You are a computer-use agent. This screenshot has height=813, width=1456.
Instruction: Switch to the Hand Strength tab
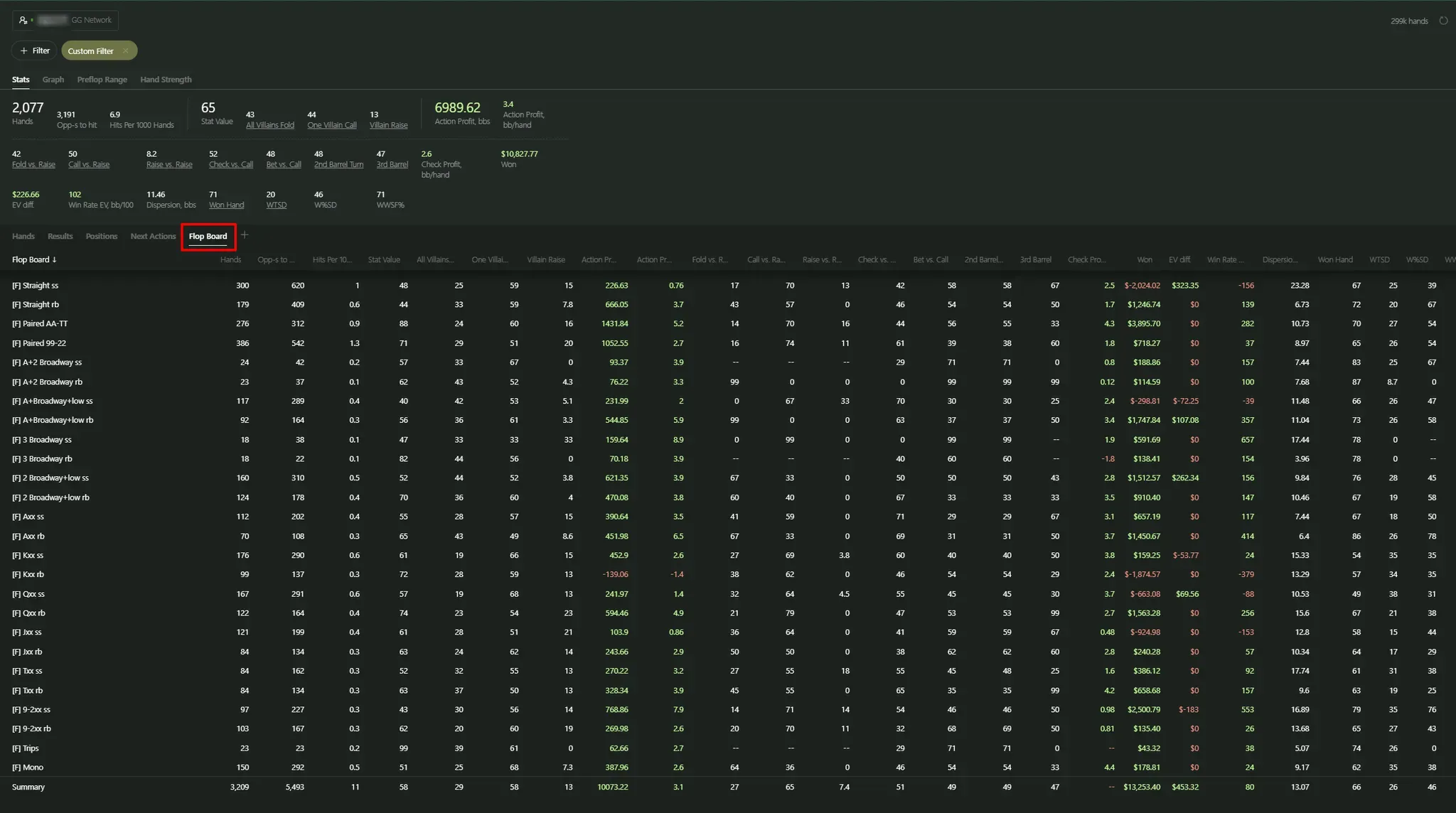[x=166, y=80]
